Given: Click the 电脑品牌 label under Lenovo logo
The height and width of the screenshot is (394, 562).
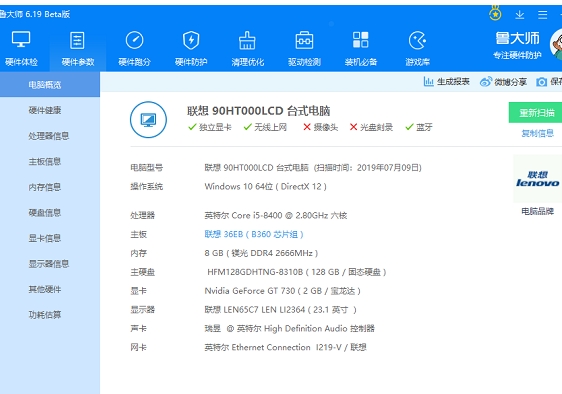Looking at the screenshot, I should [537, 212].
